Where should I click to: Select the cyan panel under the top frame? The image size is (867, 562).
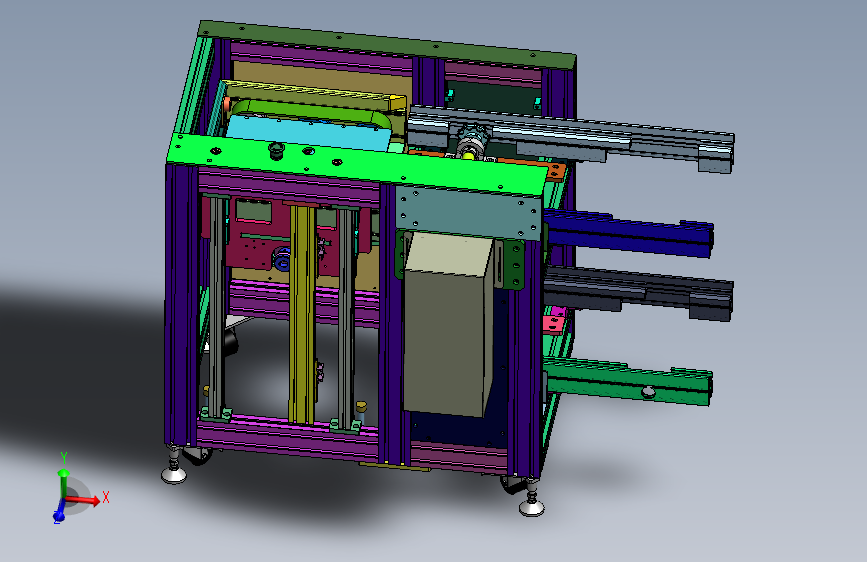click(x=310, y=132)
